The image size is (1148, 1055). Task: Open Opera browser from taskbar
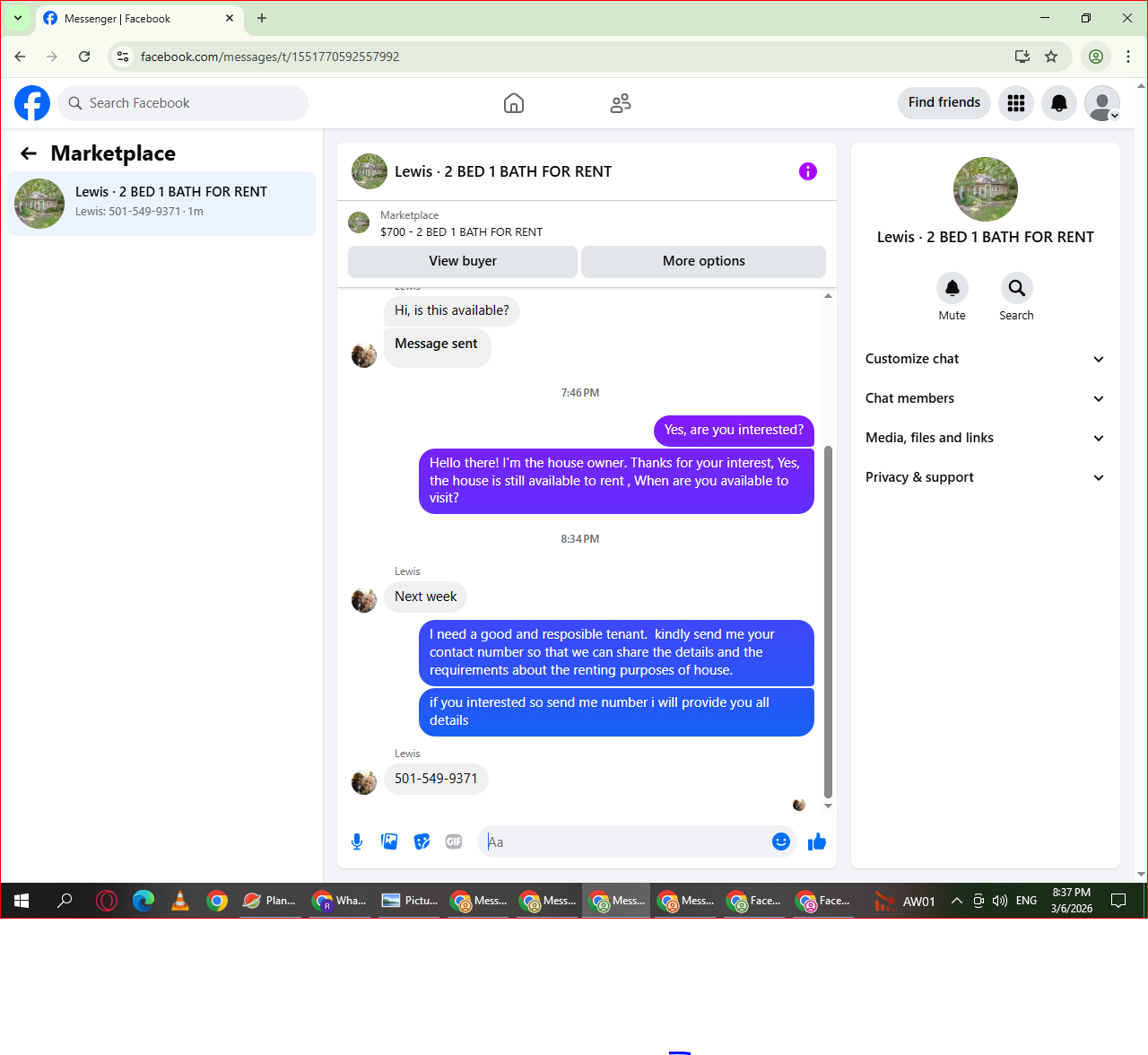coord(107,901)
